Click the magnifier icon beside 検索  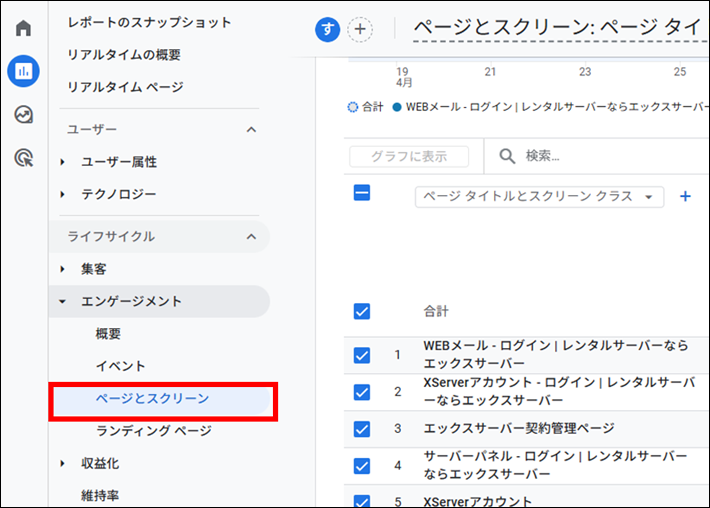pos(507,156)
